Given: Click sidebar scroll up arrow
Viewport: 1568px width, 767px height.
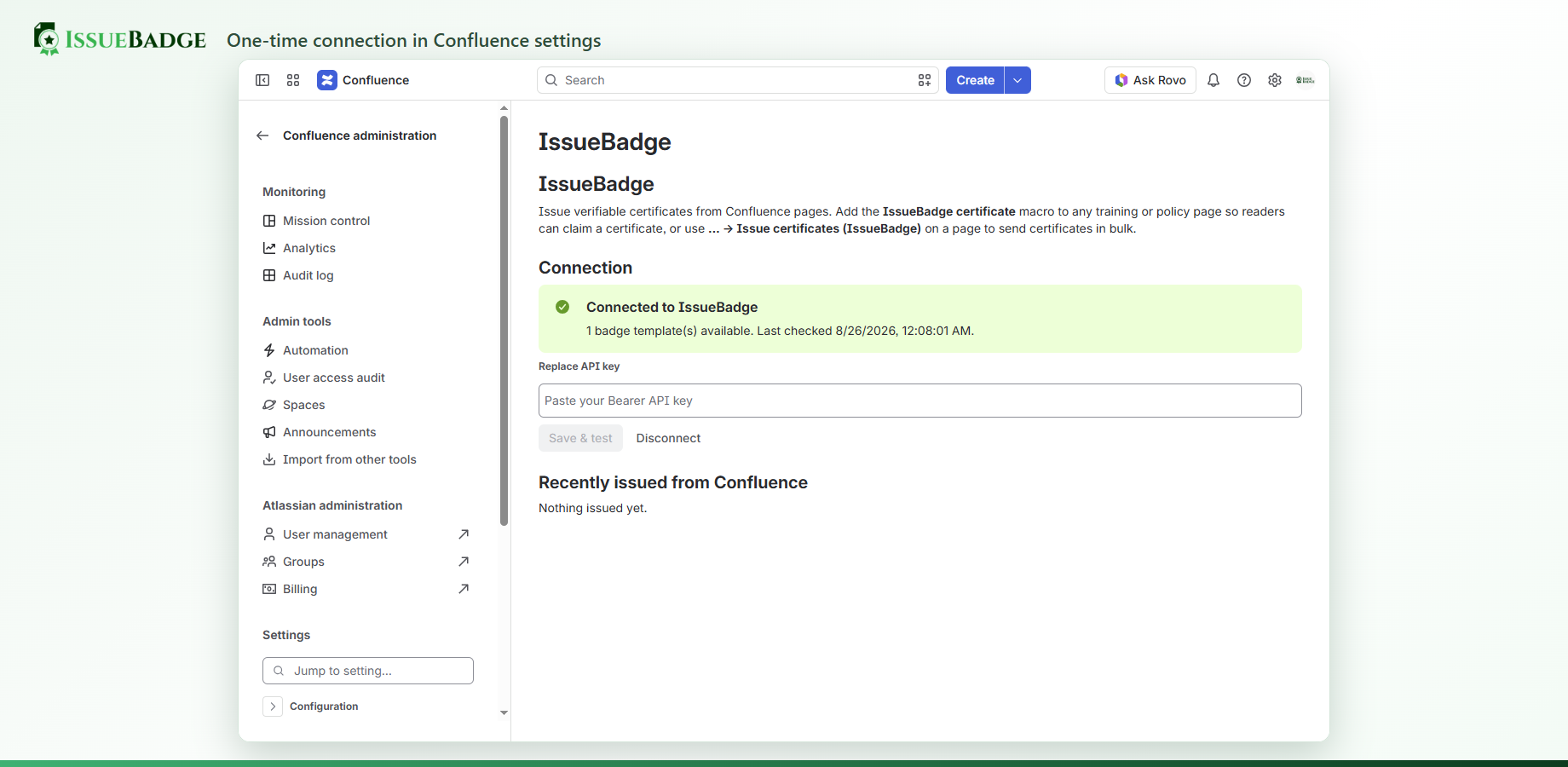Looking at the screenshot, I should click(x=504, y=108).
